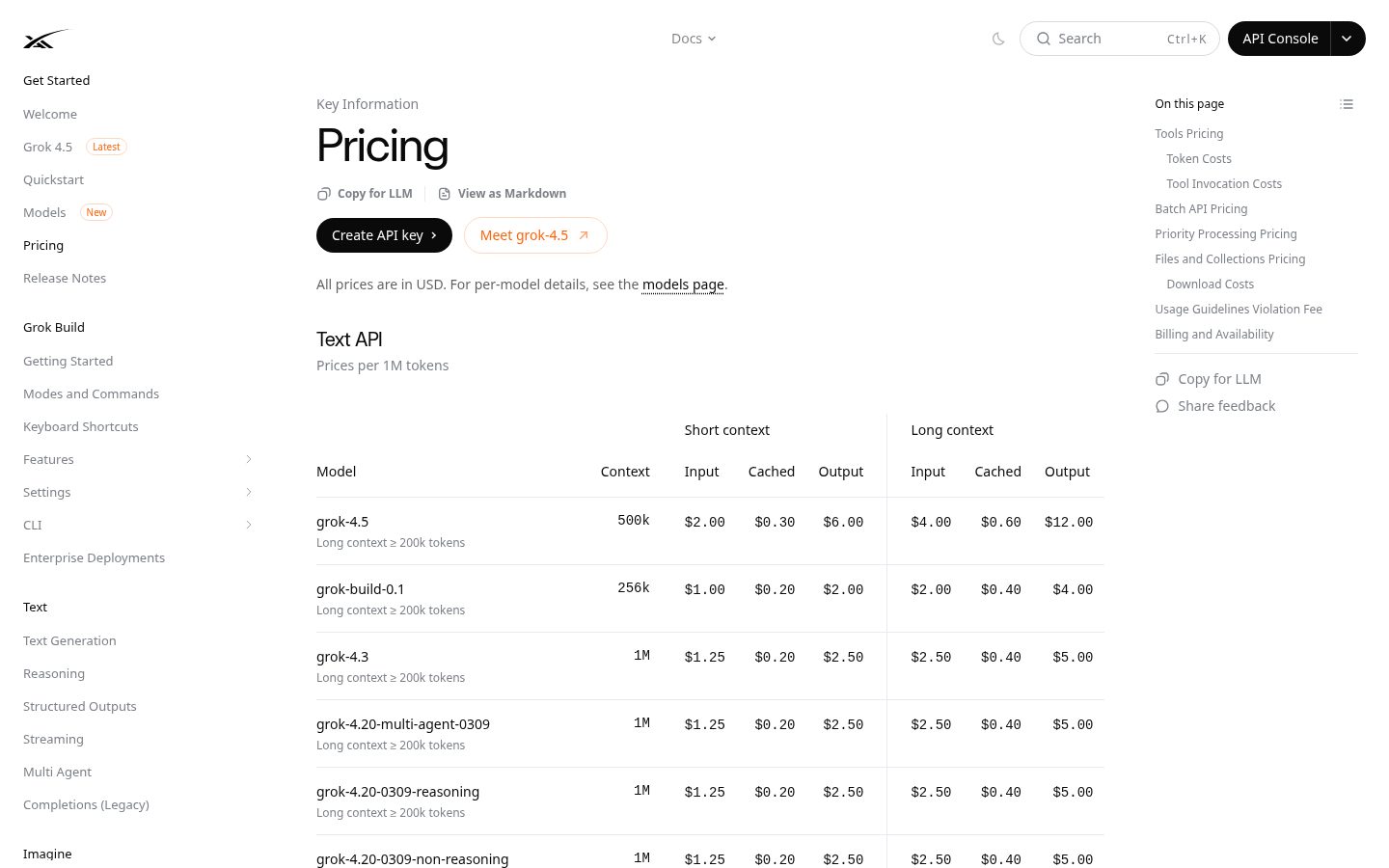1389x868 pixels.
Task: Open Structured Outputs page
Action: (80, 706)
